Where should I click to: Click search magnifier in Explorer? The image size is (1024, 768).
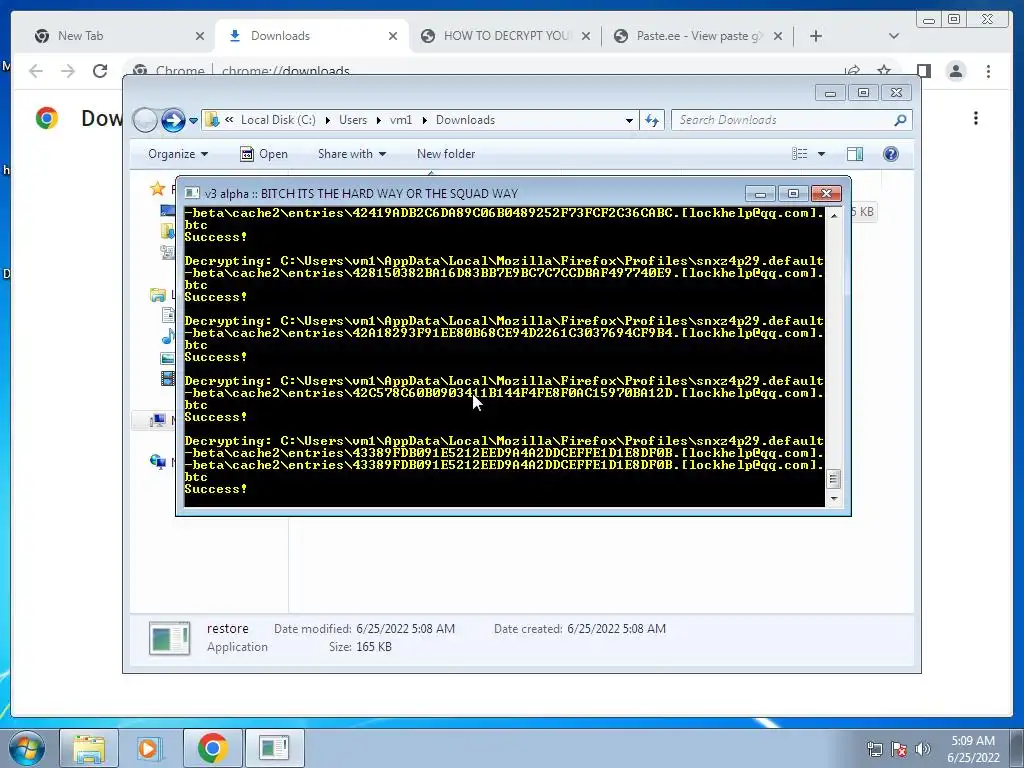coord(901,120)
